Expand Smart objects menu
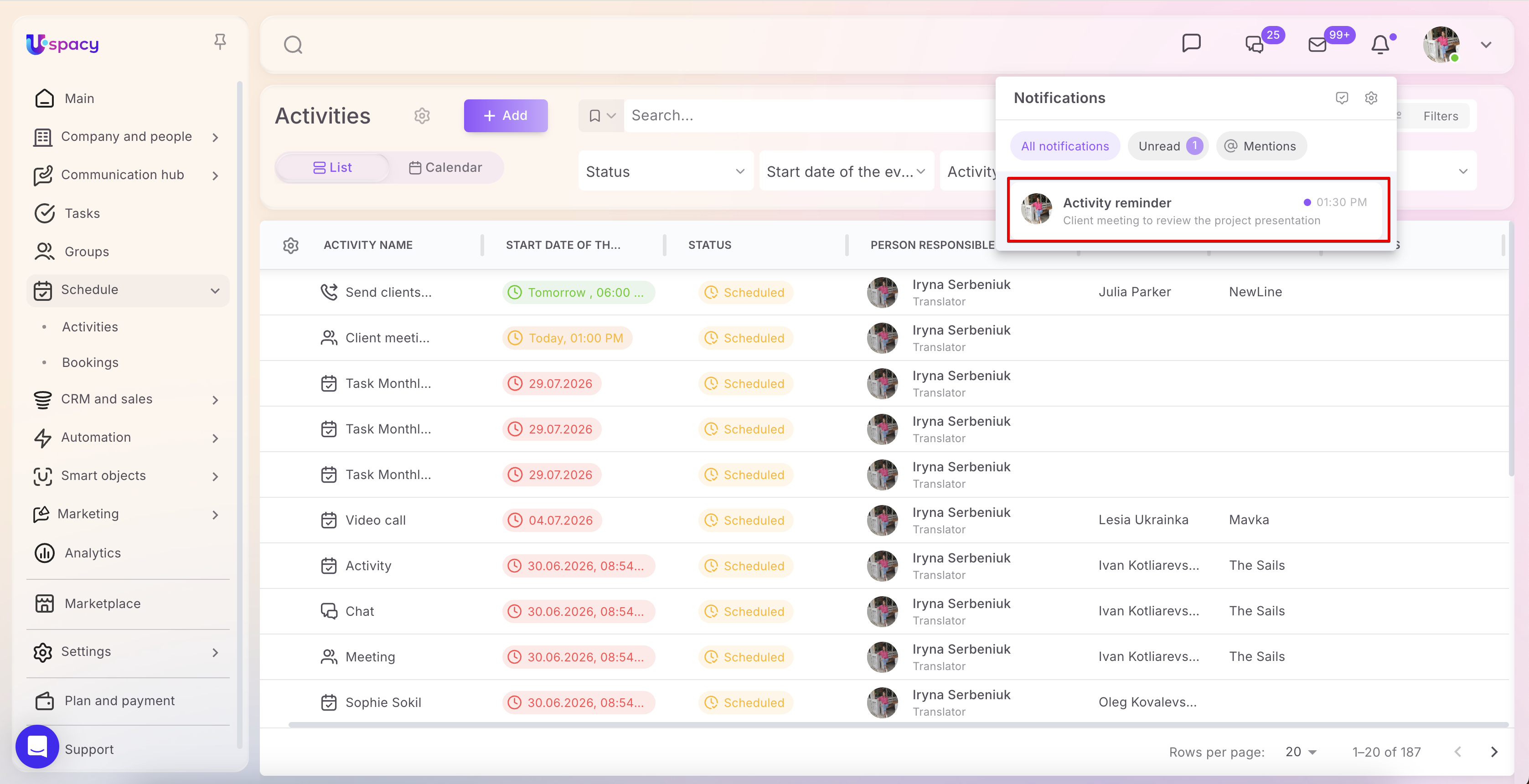Screen dimensions: 1529x784 [x=128, y=476]
